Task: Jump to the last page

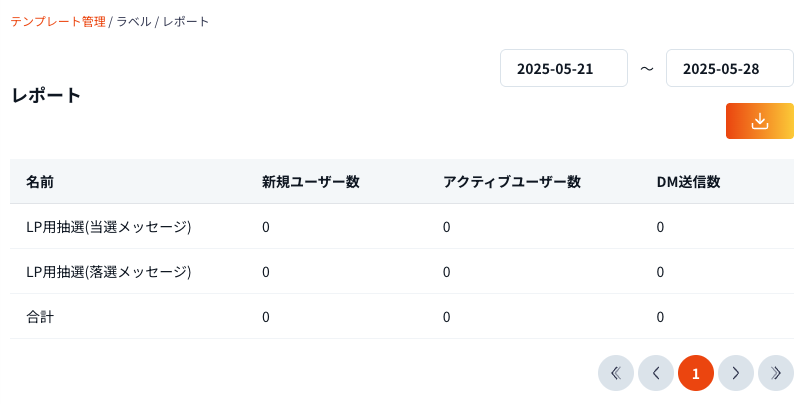Action: point(776,373)
